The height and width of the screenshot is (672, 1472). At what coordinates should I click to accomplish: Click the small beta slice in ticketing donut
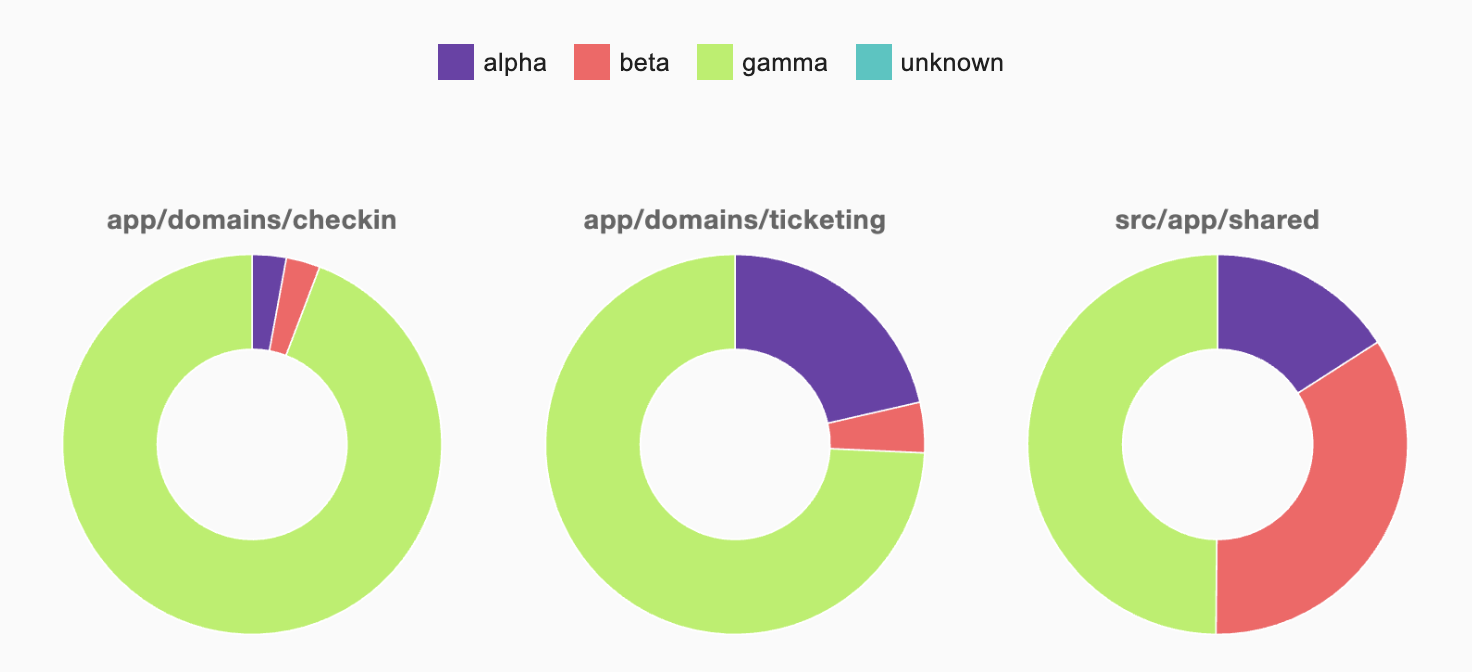point(877,430)
